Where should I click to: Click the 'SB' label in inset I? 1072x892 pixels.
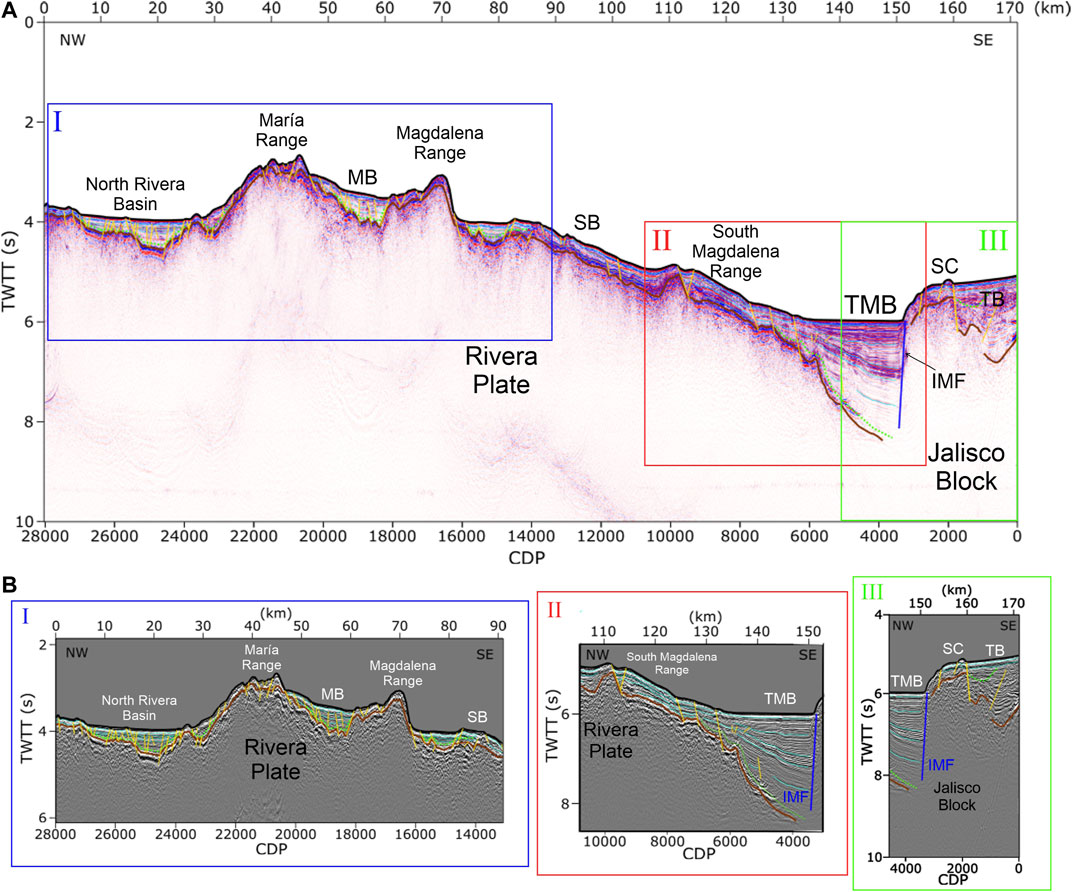coord(477,717)
